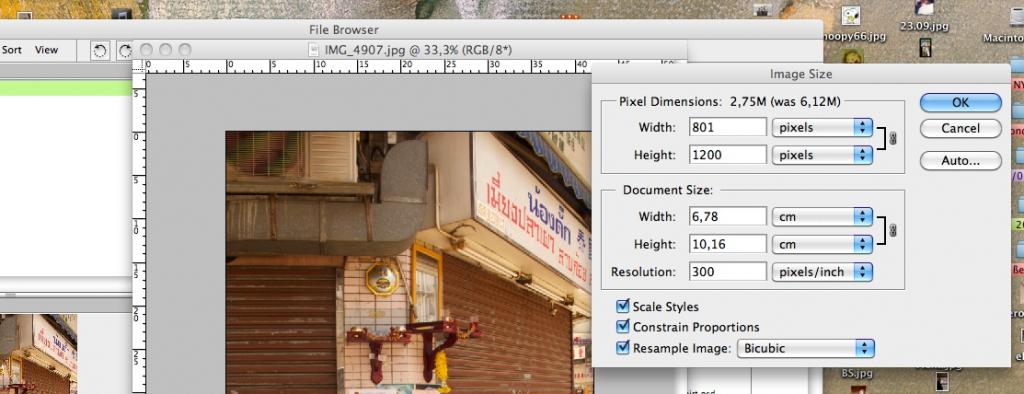Open Resolution pixels/inch dropdown
1024x394 pixels.
[x=822, y=272]
